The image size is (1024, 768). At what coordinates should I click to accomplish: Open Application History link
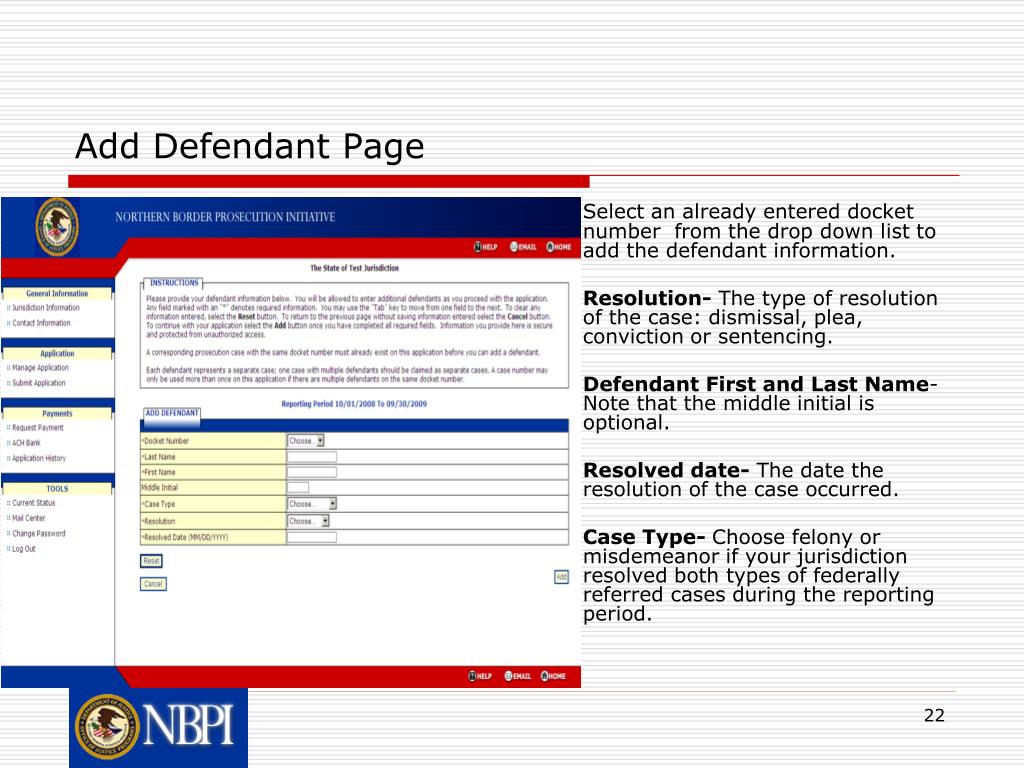39,458
